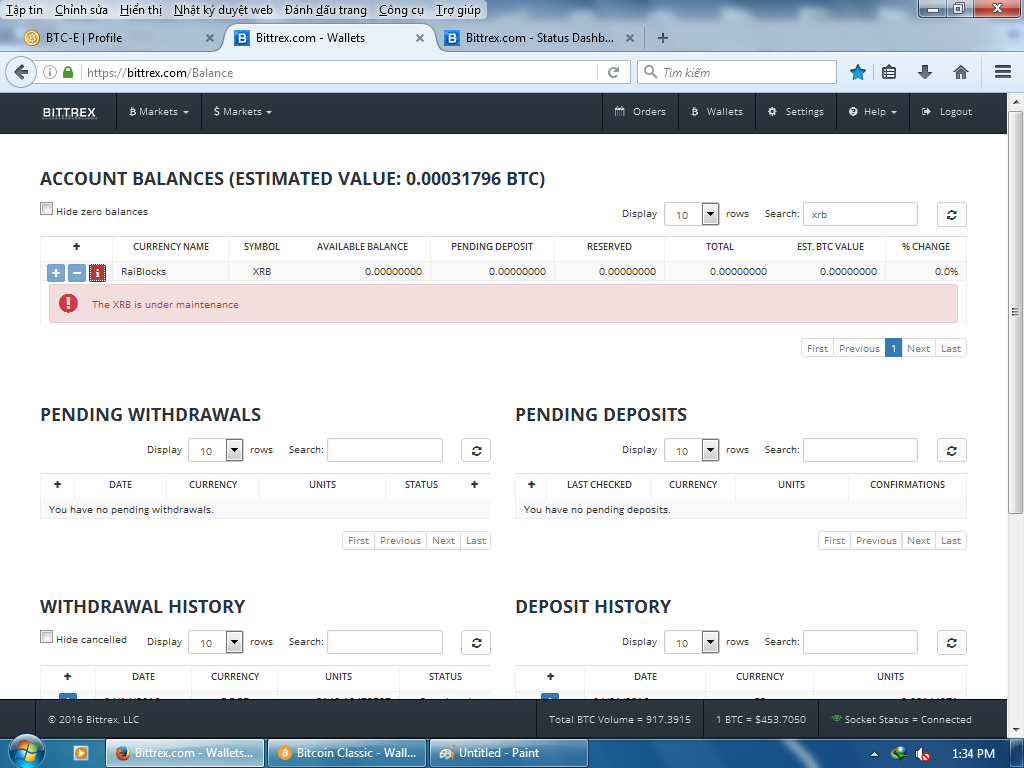Image resolution: width=1024 pixels, height=768 pixels.
Task: Click First in pending deposits pagination
Action: 834,540
